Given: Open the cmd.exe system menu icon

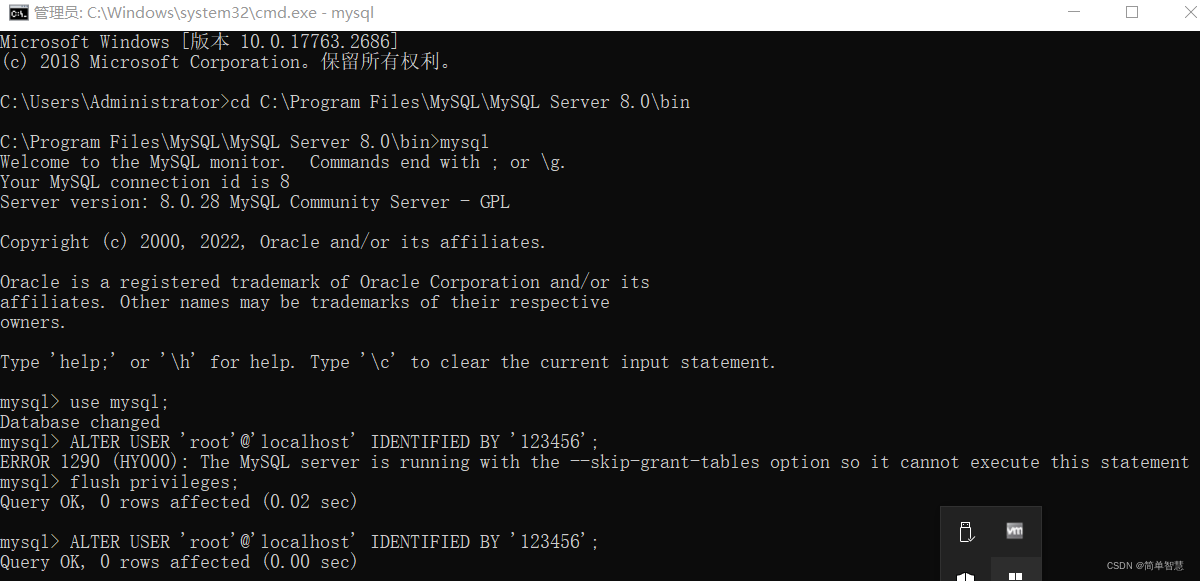Looking at the screenshot, I should click(x=17, y=13).
